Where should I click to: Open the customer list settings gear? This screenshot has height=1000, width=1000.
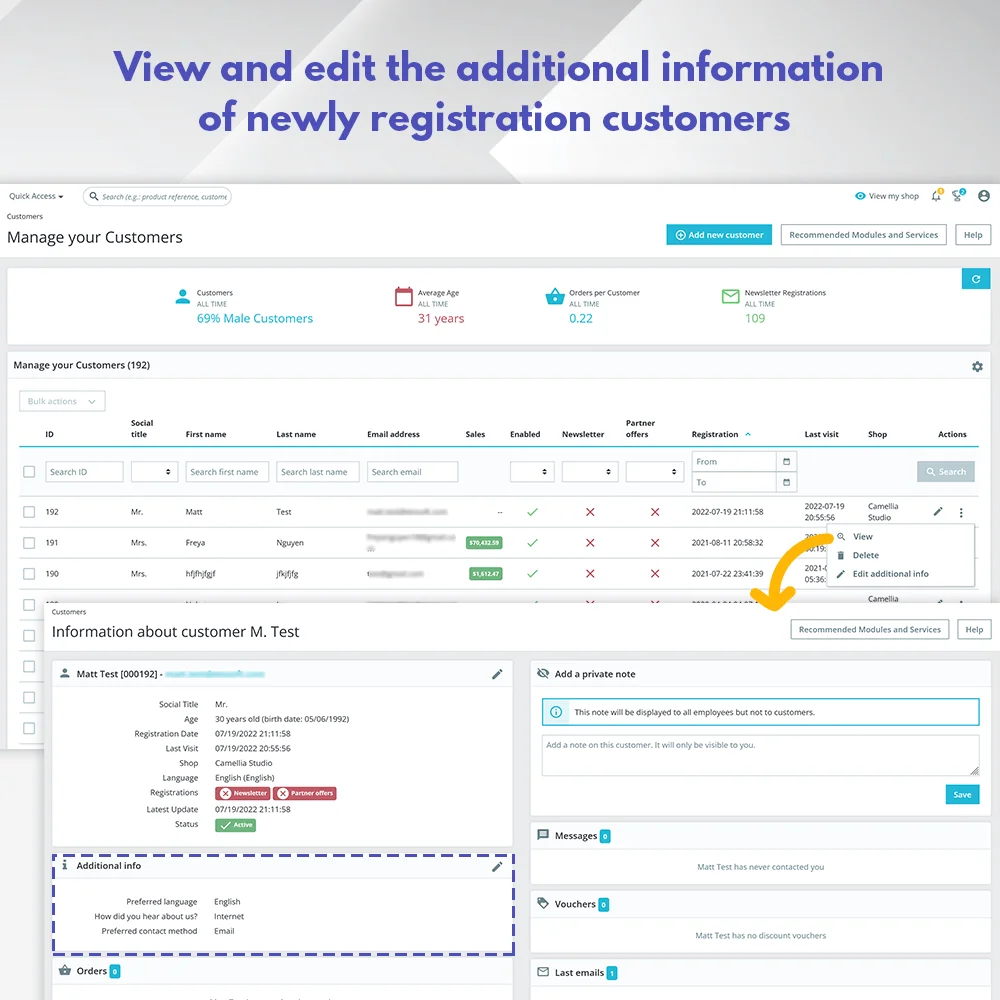(977, 366)
